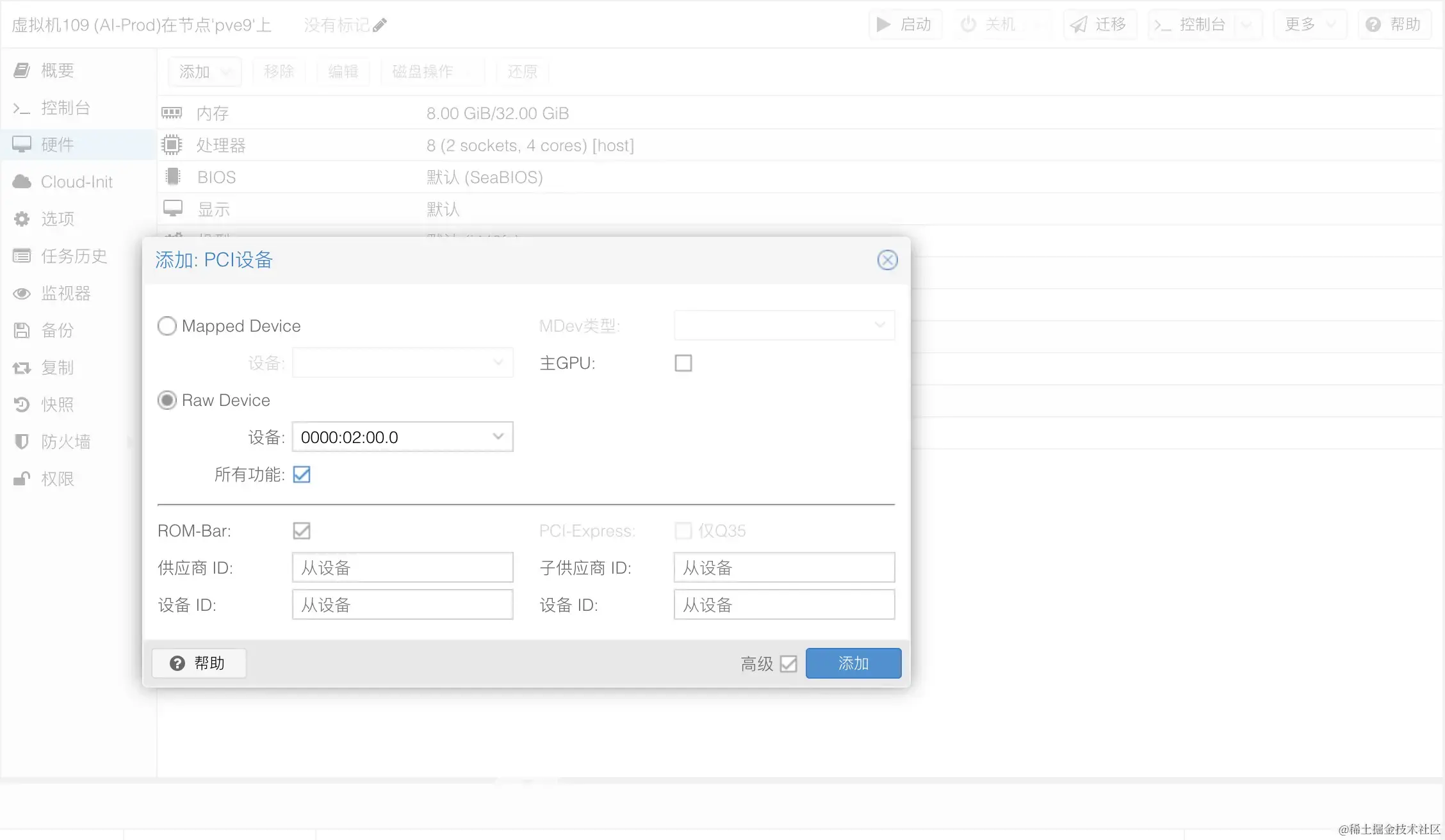Toggle the ROM-Bar checkbox
This screenshot has width=1445, height=840.
302,531
